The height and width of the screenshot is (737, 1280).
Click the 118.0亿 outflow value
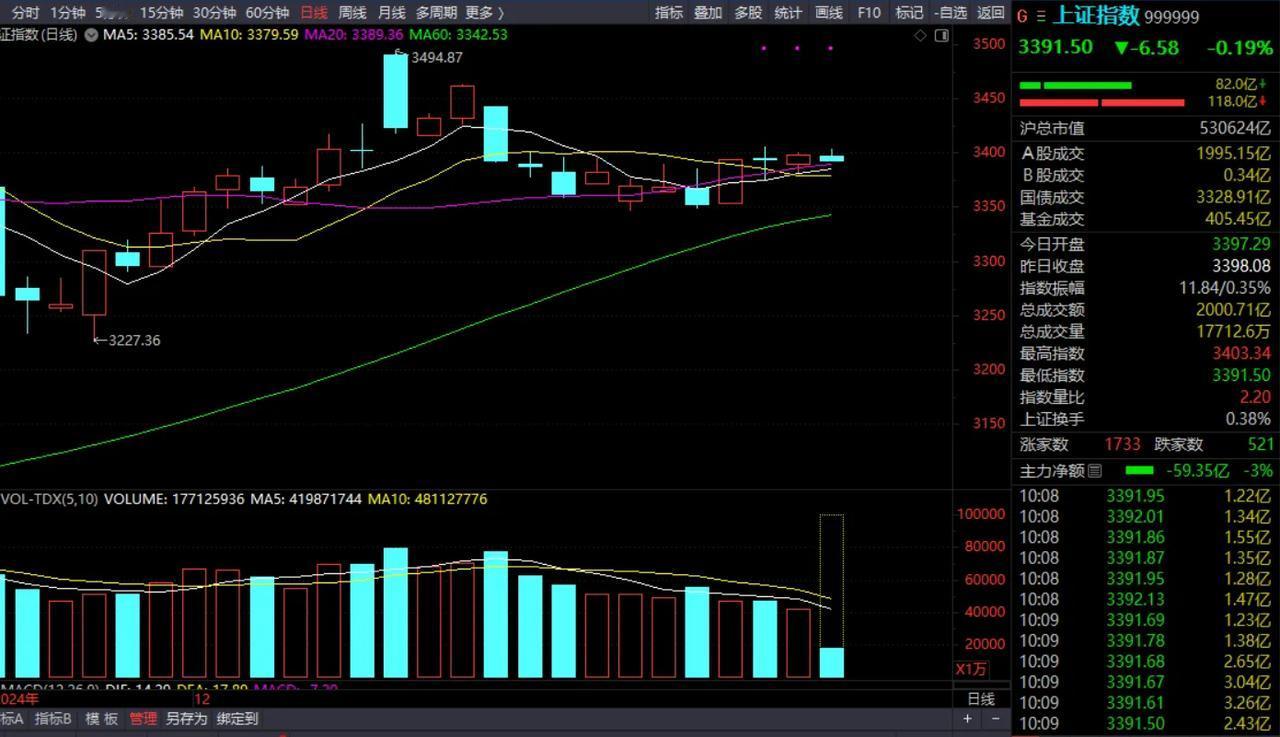pos(1232,101)
